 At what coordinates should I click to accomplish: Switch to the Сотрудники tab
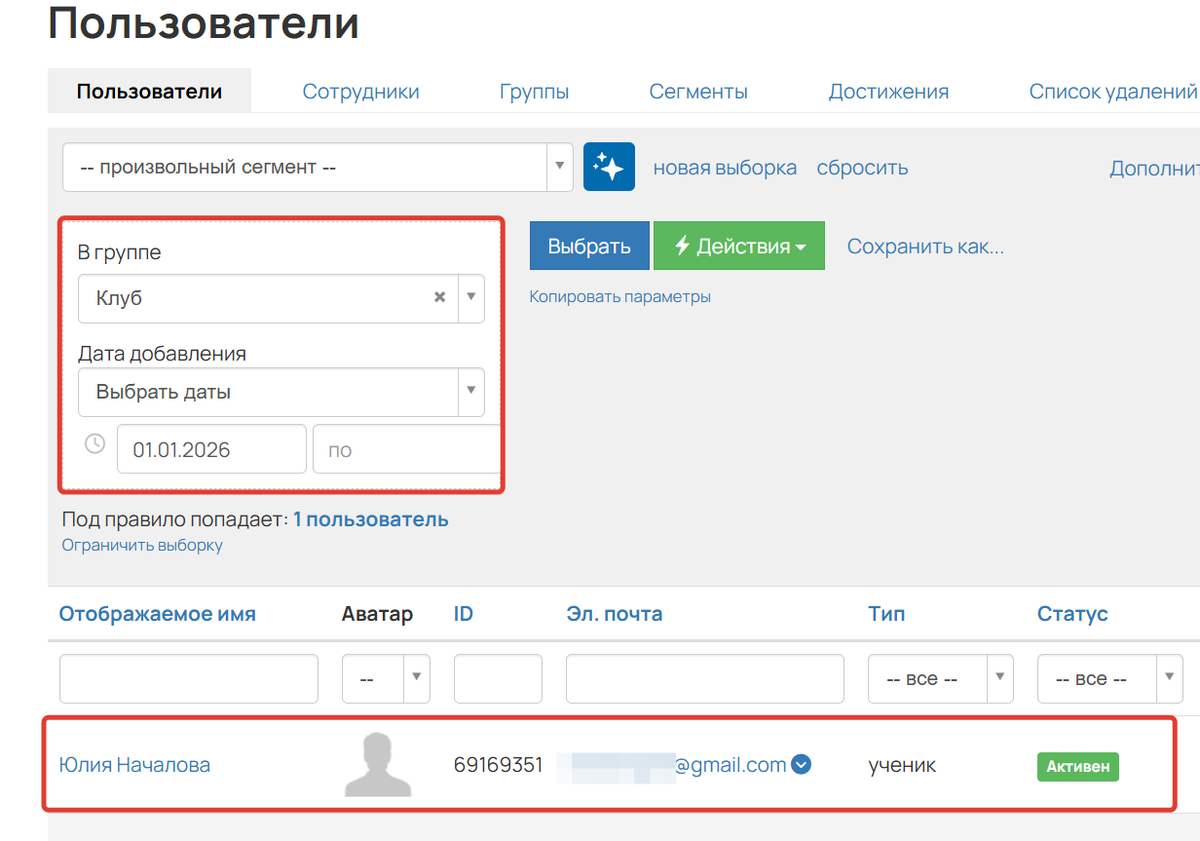point(360,91)
